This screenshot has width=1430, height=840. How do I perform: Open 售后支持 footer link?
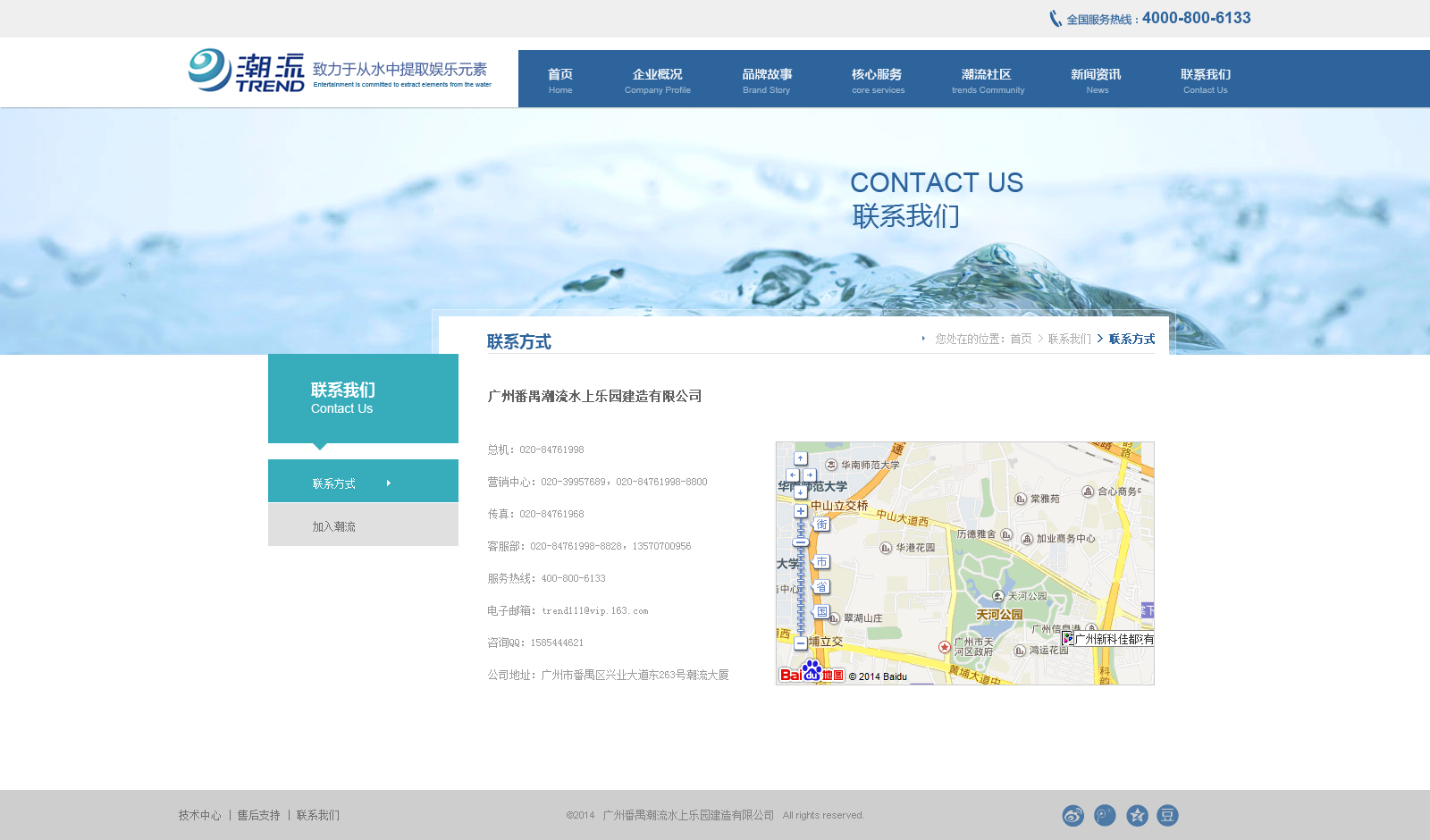click(258, 815)
